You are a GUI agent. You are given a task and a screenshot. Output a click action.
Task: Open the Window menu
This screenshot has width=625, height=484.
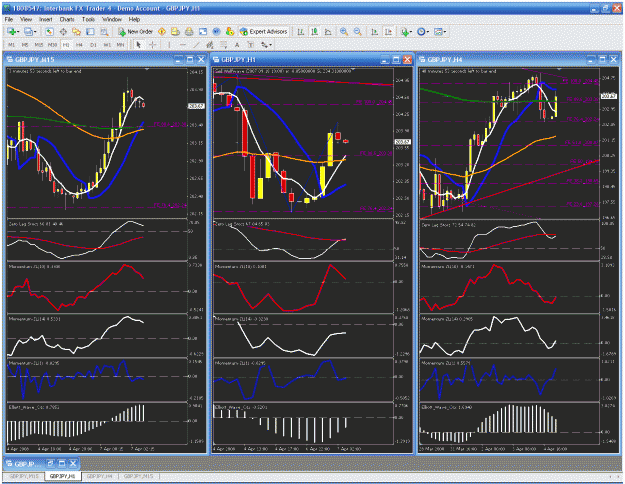pyautogui.click(x=112, y=19)
